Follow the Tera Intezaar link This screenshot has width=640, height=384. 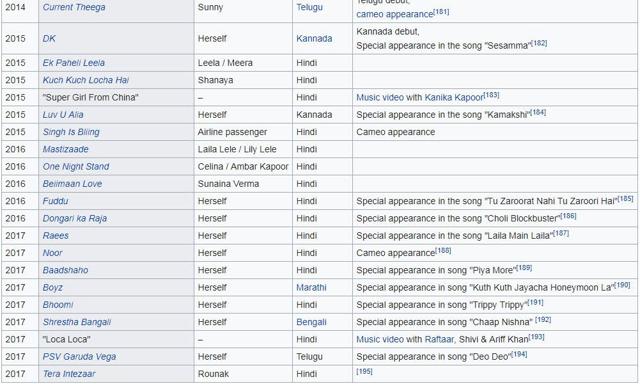coord(69,374)
